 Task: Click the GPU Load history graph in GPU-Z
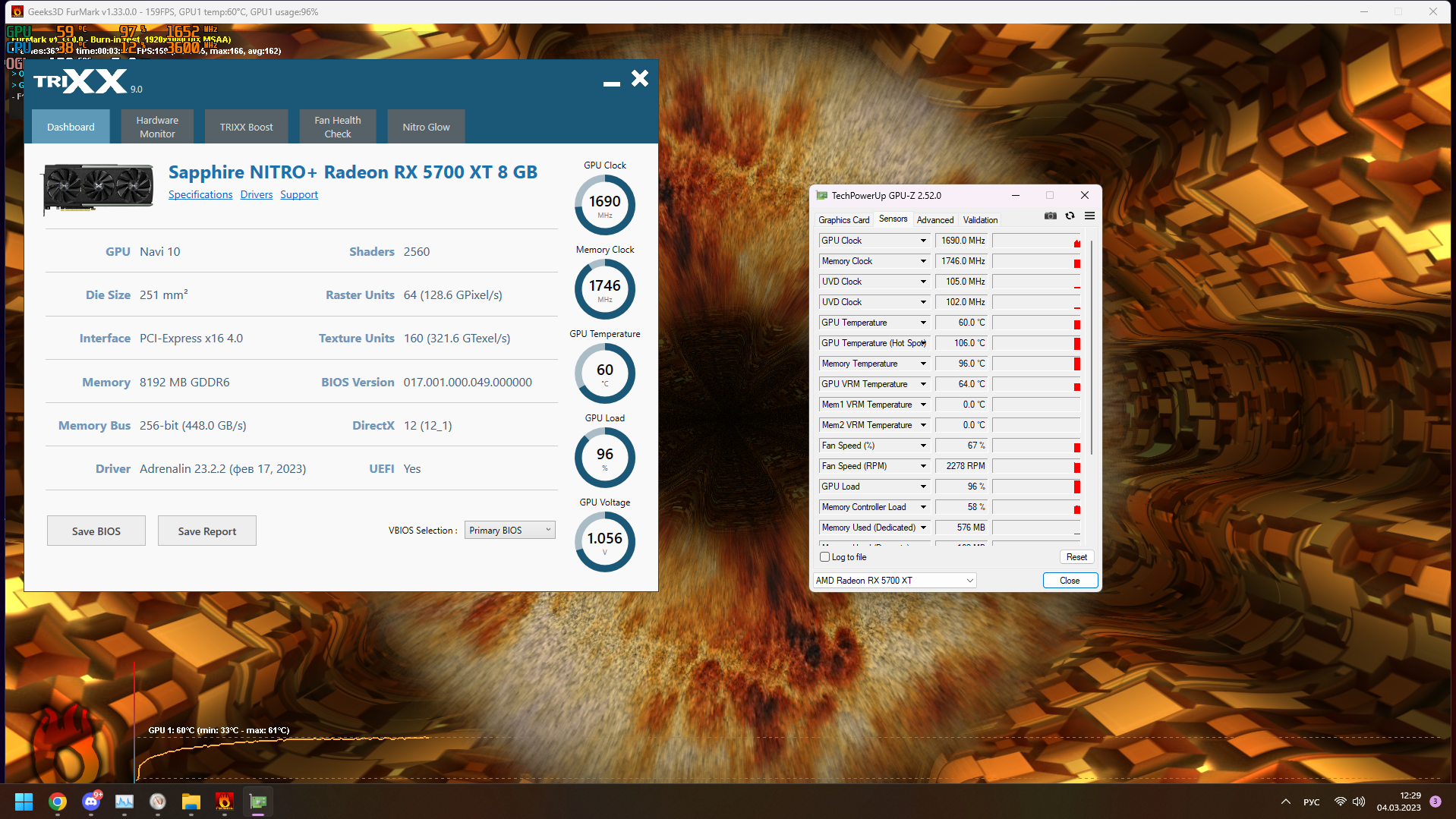[1036, 487]
